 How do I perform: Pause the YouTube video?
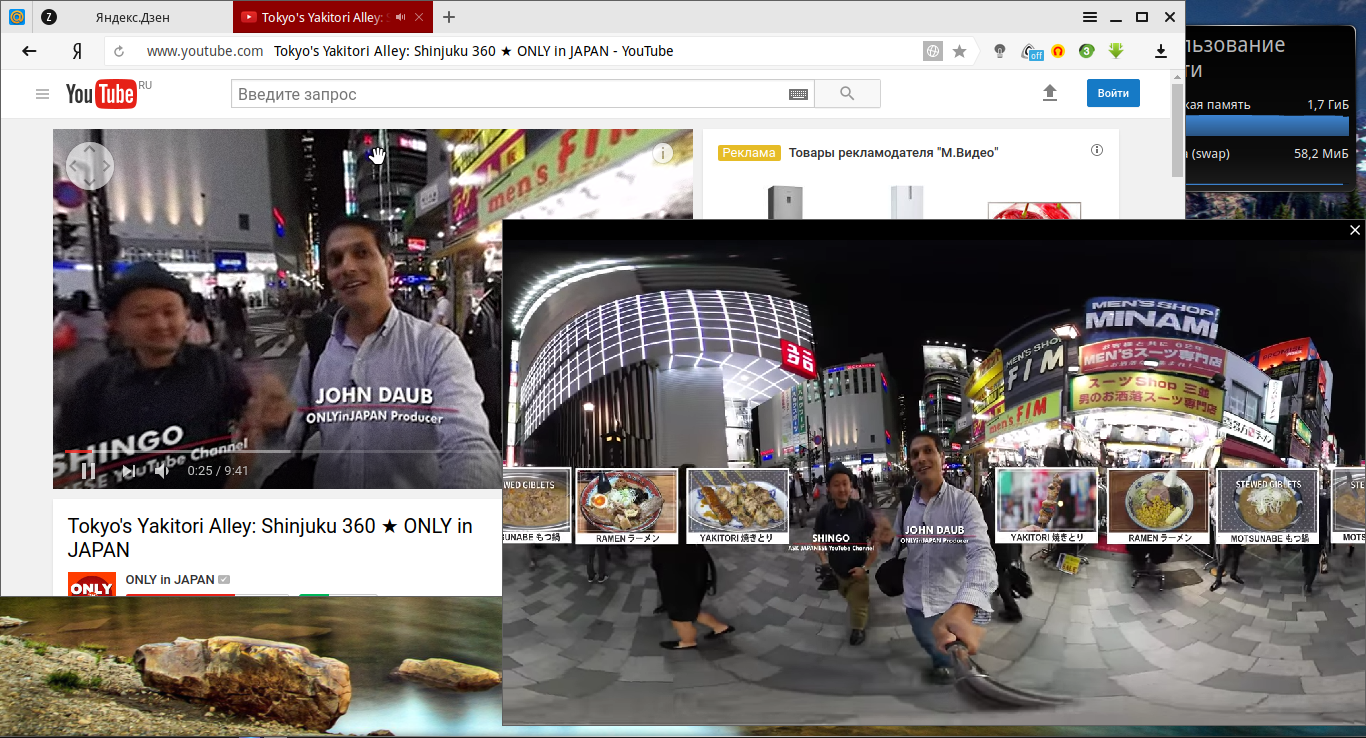(x=88, y=471)
